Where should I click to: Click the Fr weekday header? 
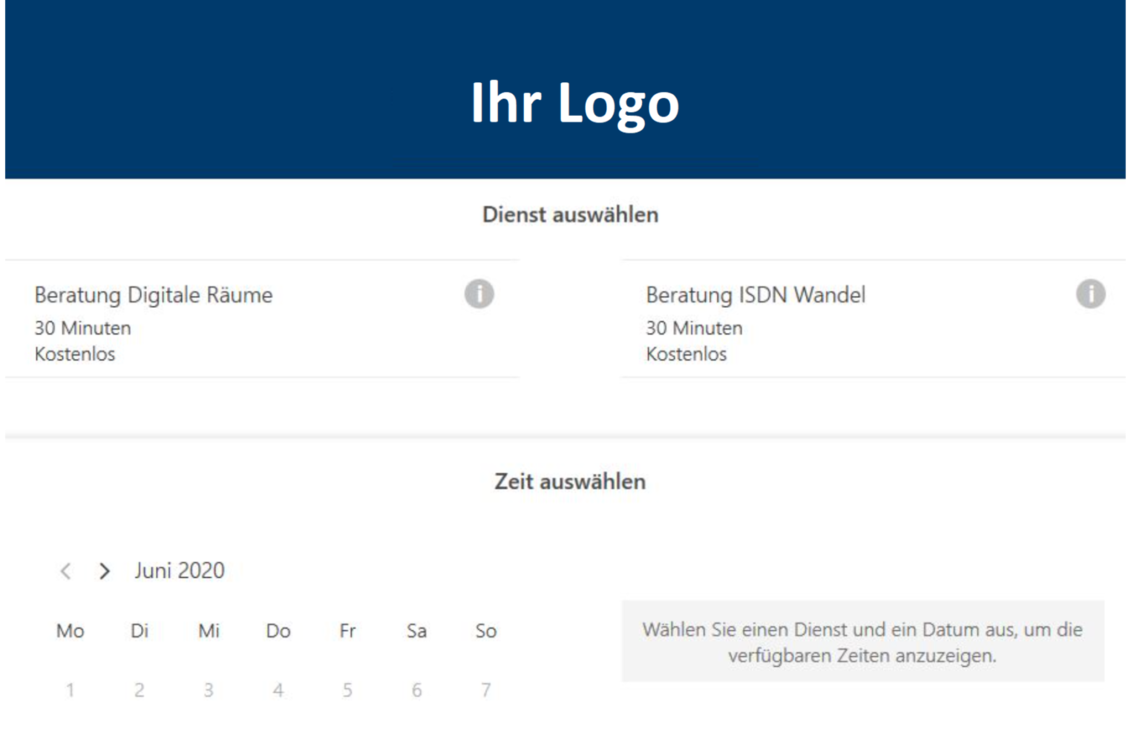[348, 631]
